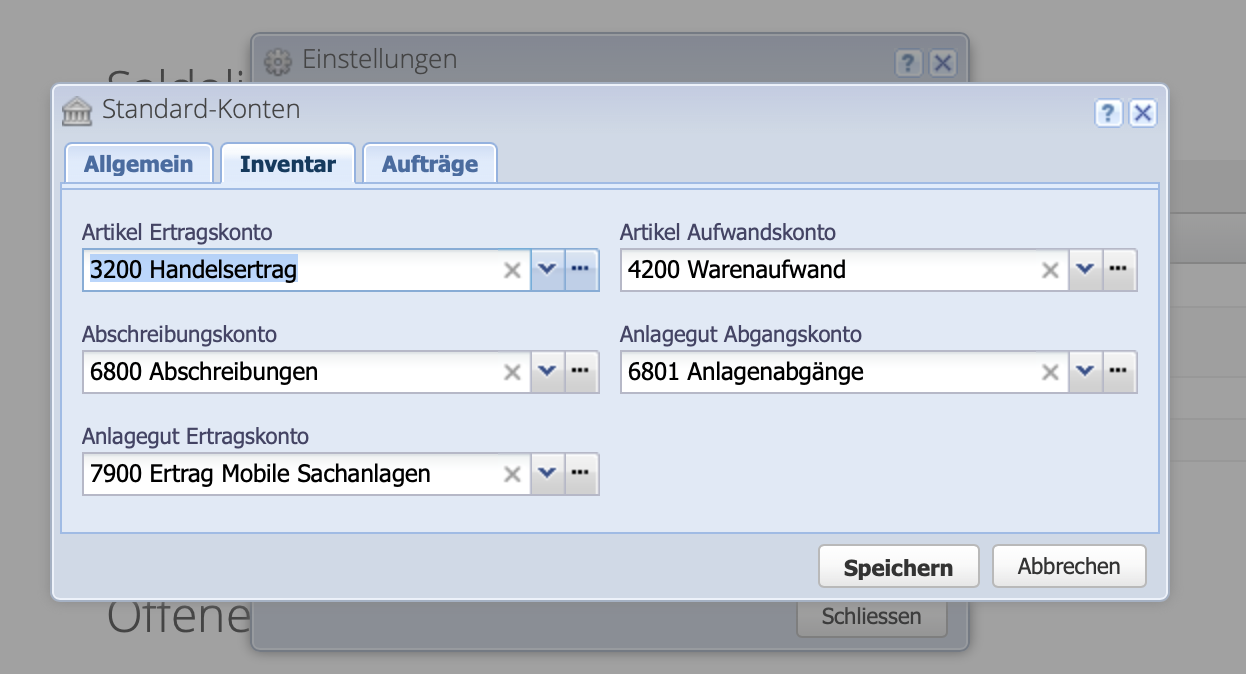The height and width of the screenshot is (674, 1246).
Task: Expand the Artikel Aufwandskonto dropdown
Action: (1086, 270)
